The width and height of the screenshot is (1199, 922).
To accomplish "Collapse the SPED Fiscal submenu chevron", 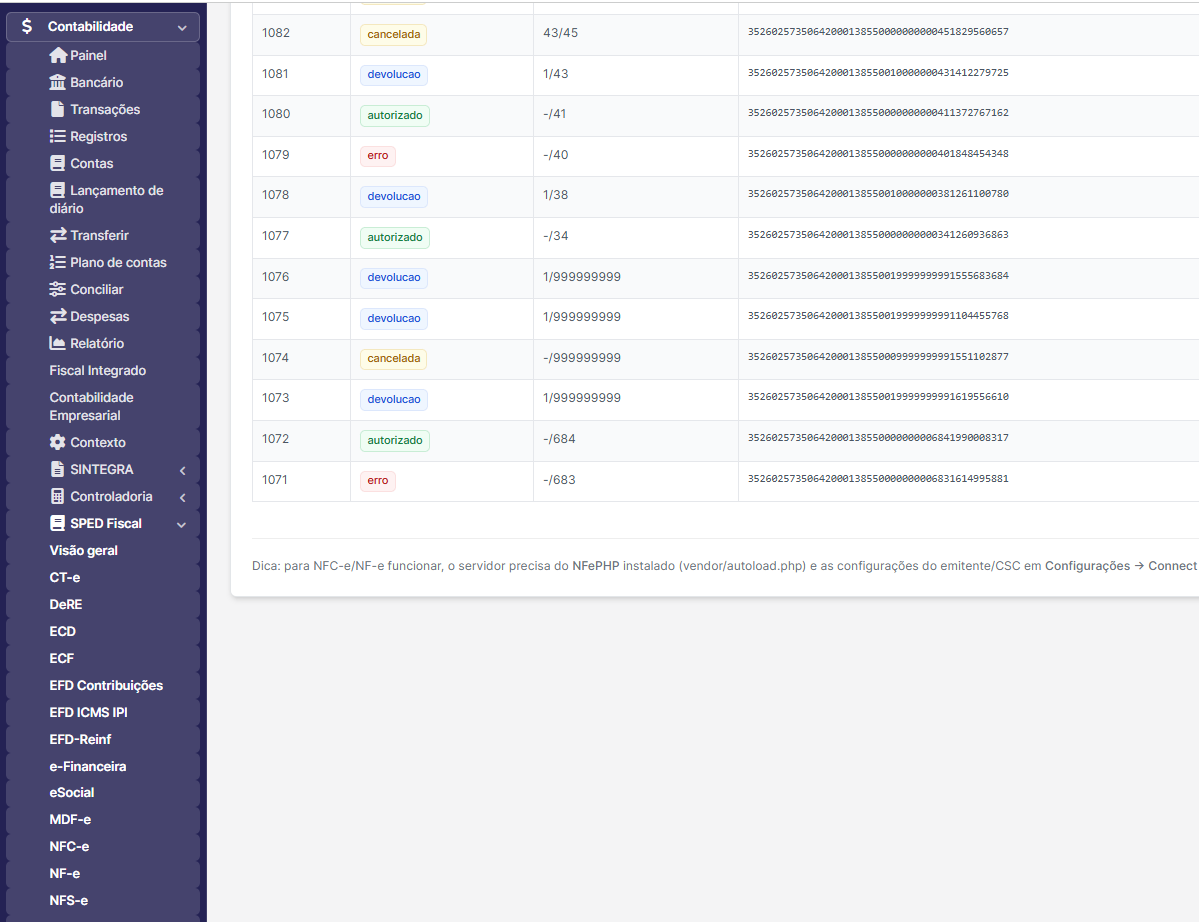I will coord(182,524).
